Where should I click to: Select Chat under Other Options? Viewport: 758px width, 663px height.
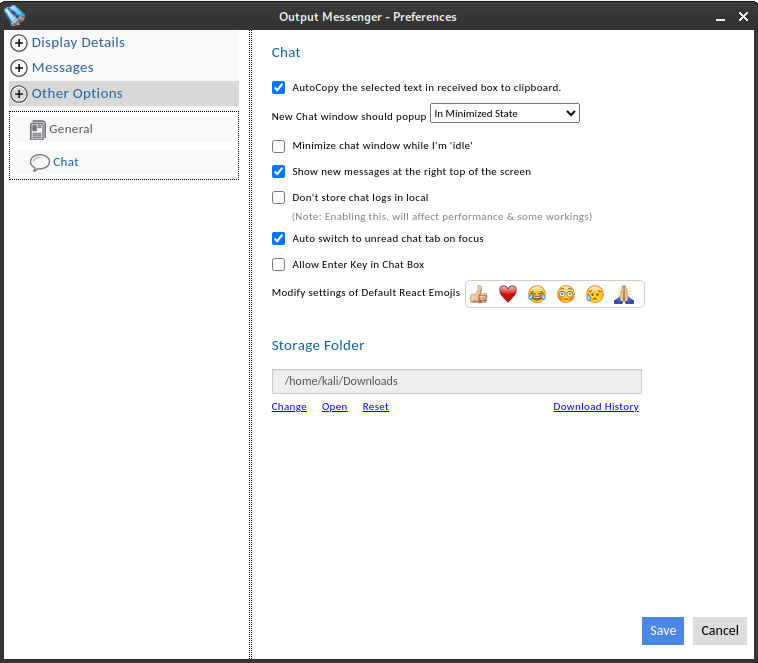point(124,162)
